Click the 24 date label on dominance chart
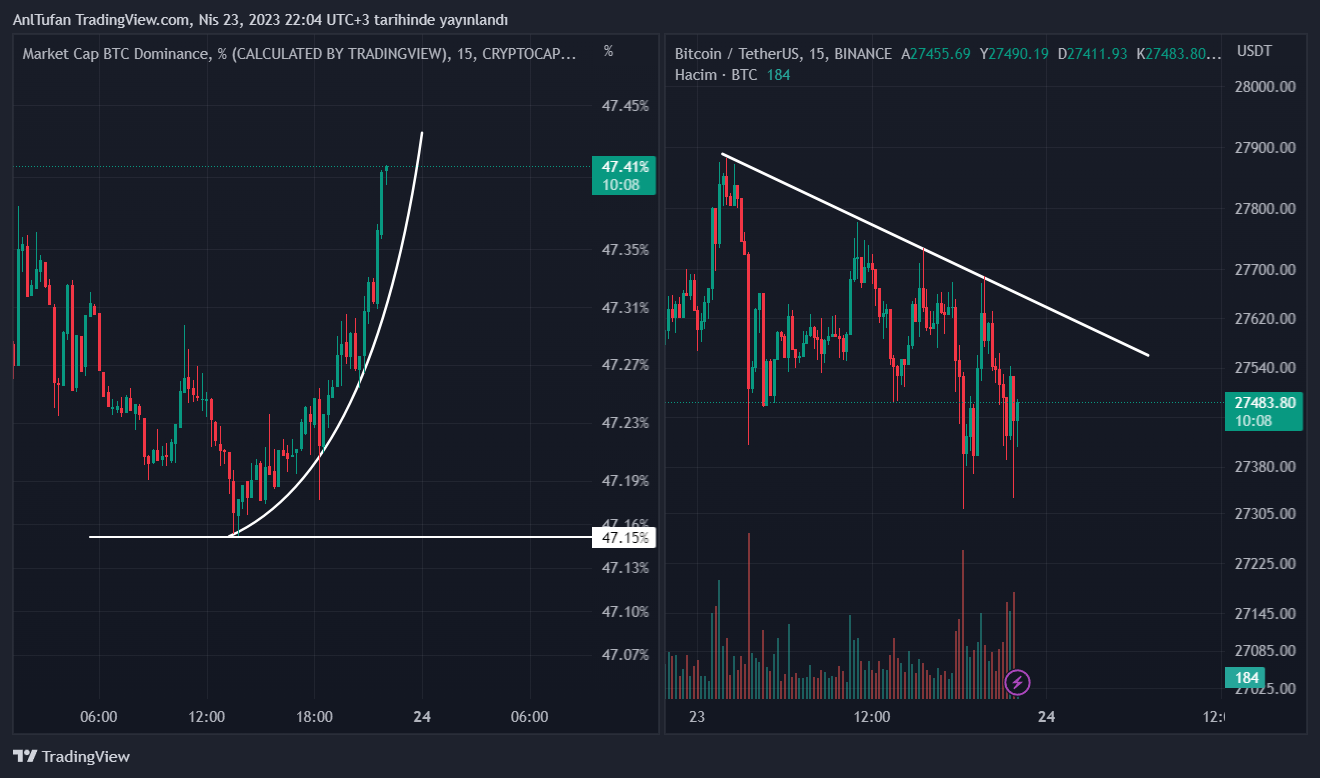The width and height of the screenshot is (1320, 778). 422,717
